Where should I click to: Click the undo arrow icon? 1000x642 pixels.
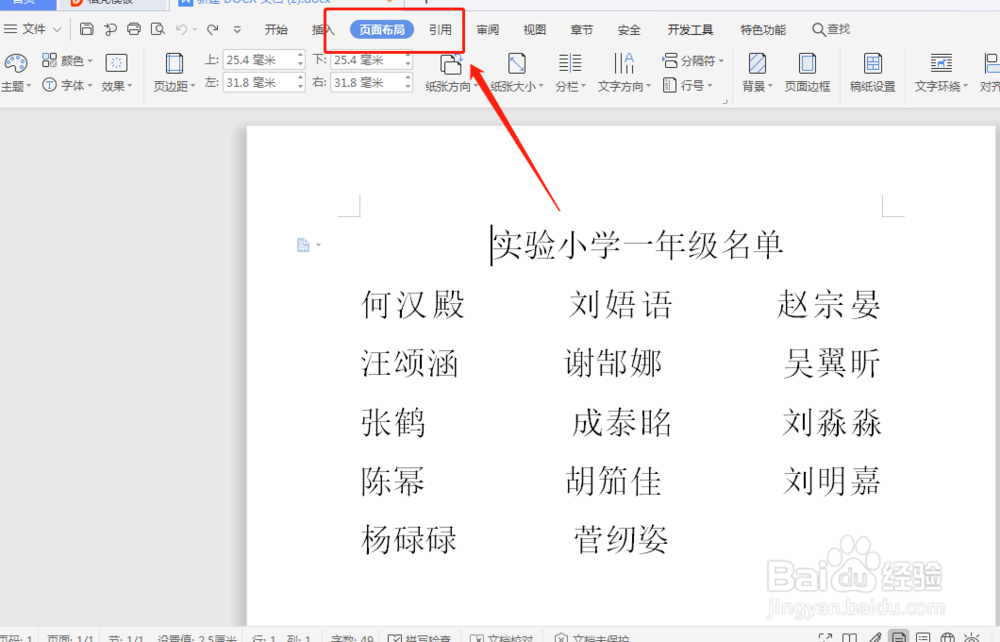coord(182,29)
